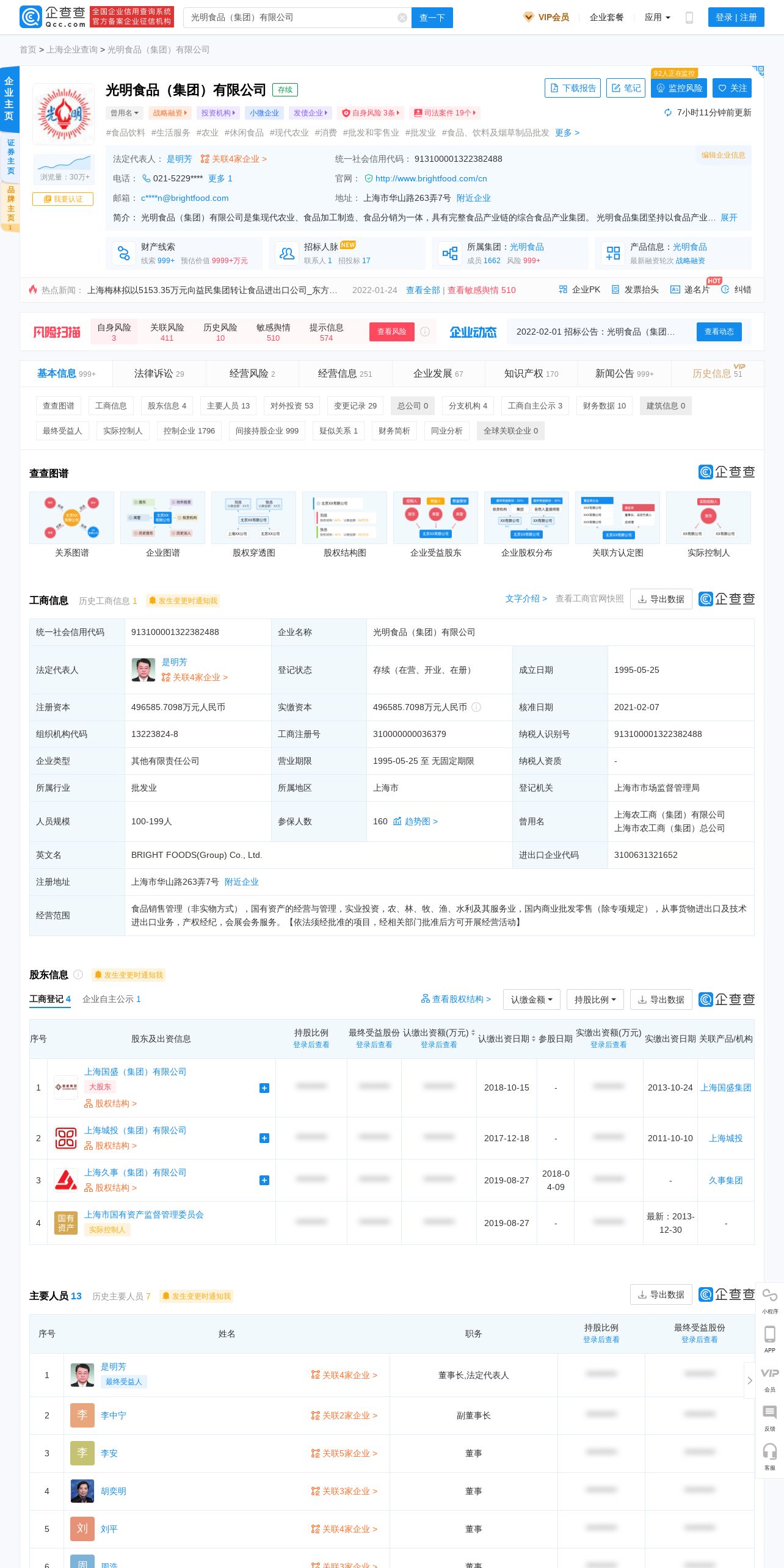784x1568 pixels.
Task: Switch to 法律诉讼 tab
Action: click(159, 374)
